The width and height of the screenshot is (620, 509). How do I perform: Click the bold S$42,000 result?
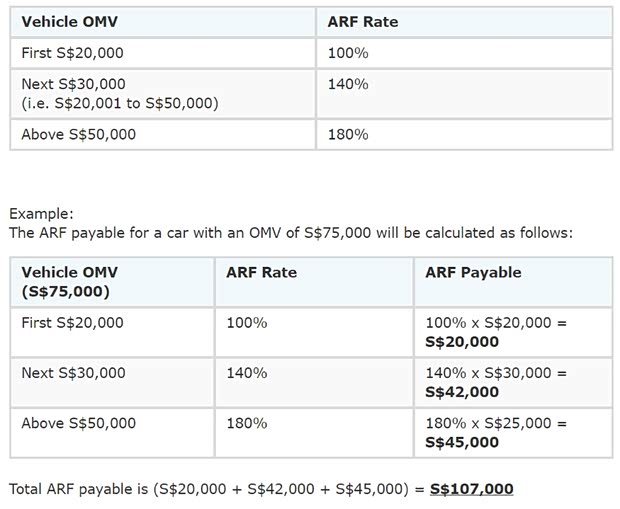click(462, 392)
